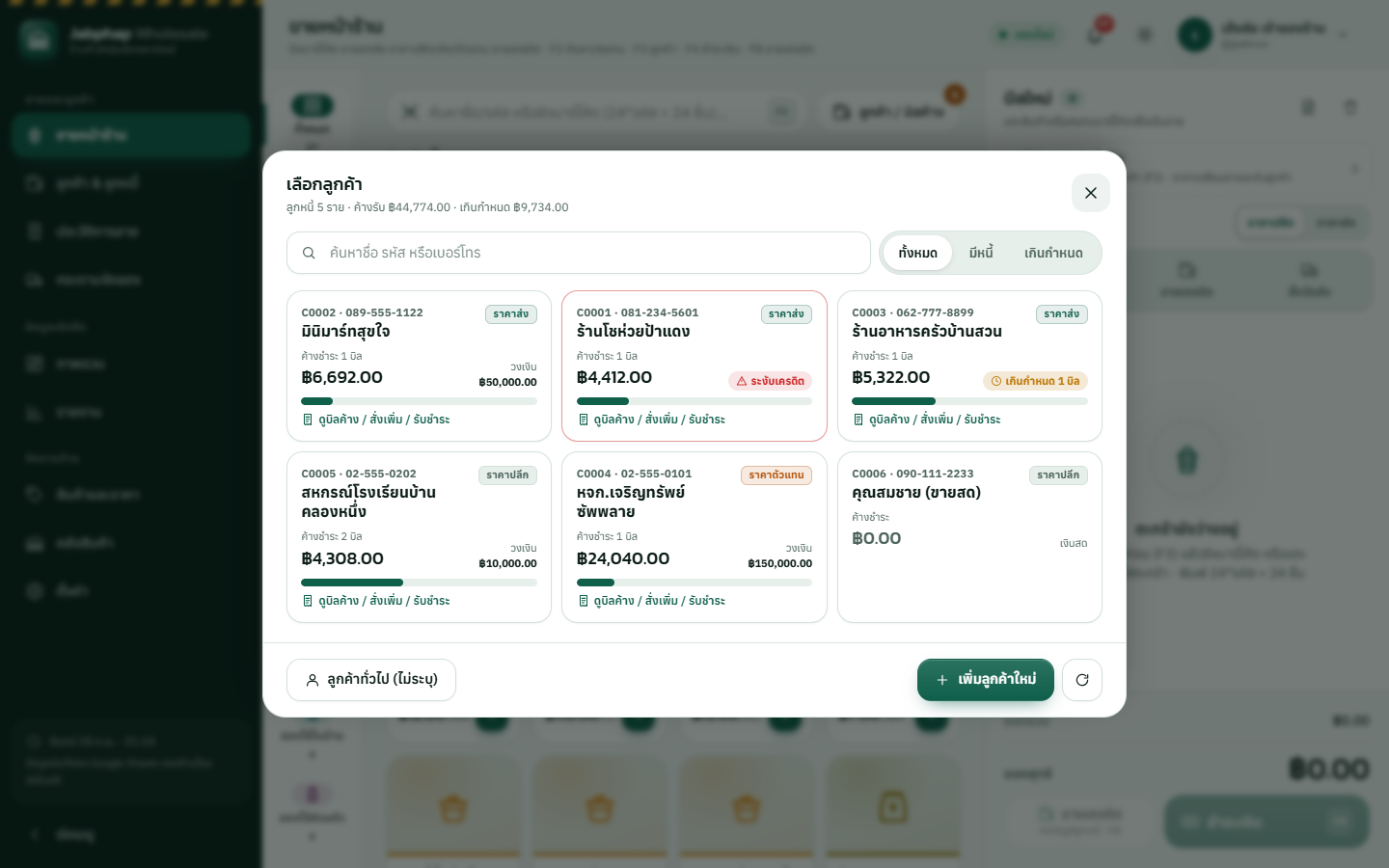
Task: Click the receipt icon on the สหกรณ์โรงเรียนบ้านคลองหนึ่ง card
Action: pyautogui.click(x=308, y=601)
